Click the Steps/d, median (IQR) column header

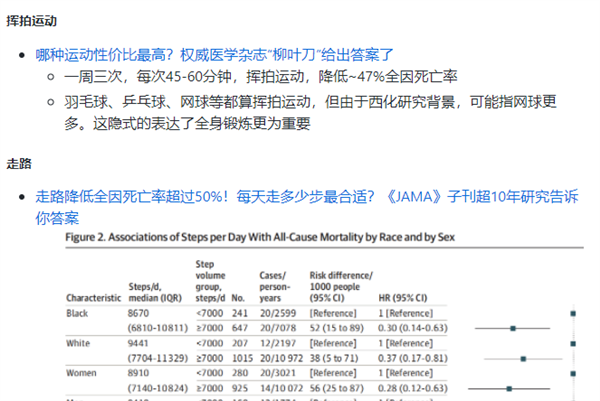coord(155,292)
